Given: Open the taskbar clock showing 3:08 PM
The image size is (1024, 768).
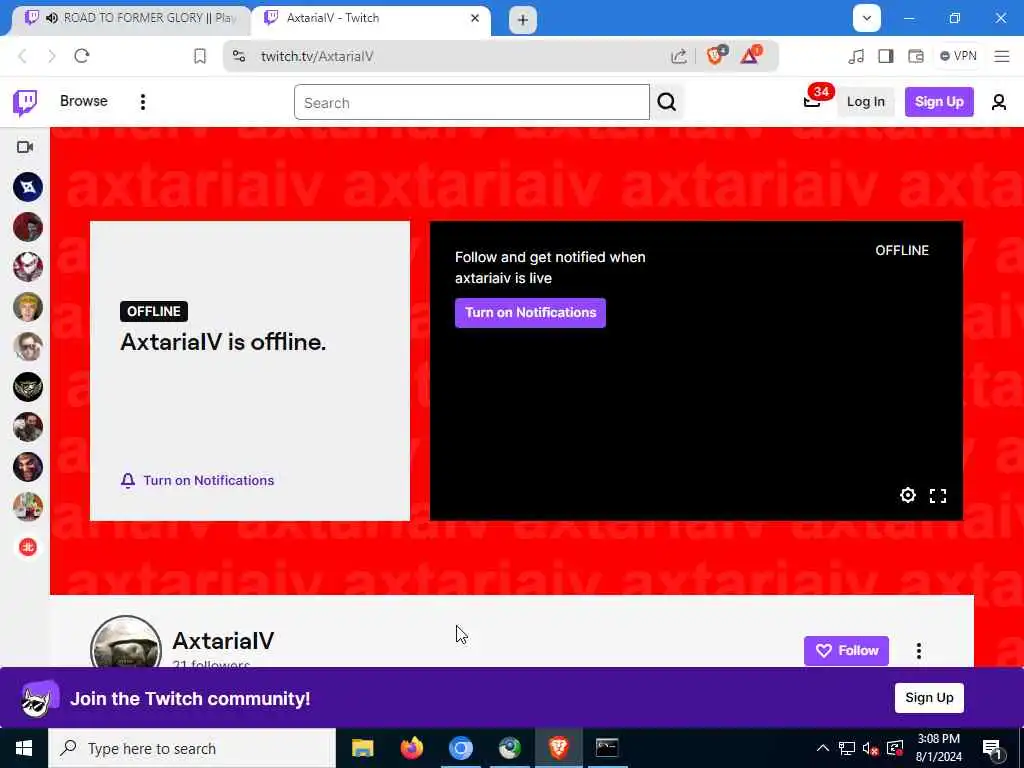Looking at the screenshot, I should tap(938, 748).
